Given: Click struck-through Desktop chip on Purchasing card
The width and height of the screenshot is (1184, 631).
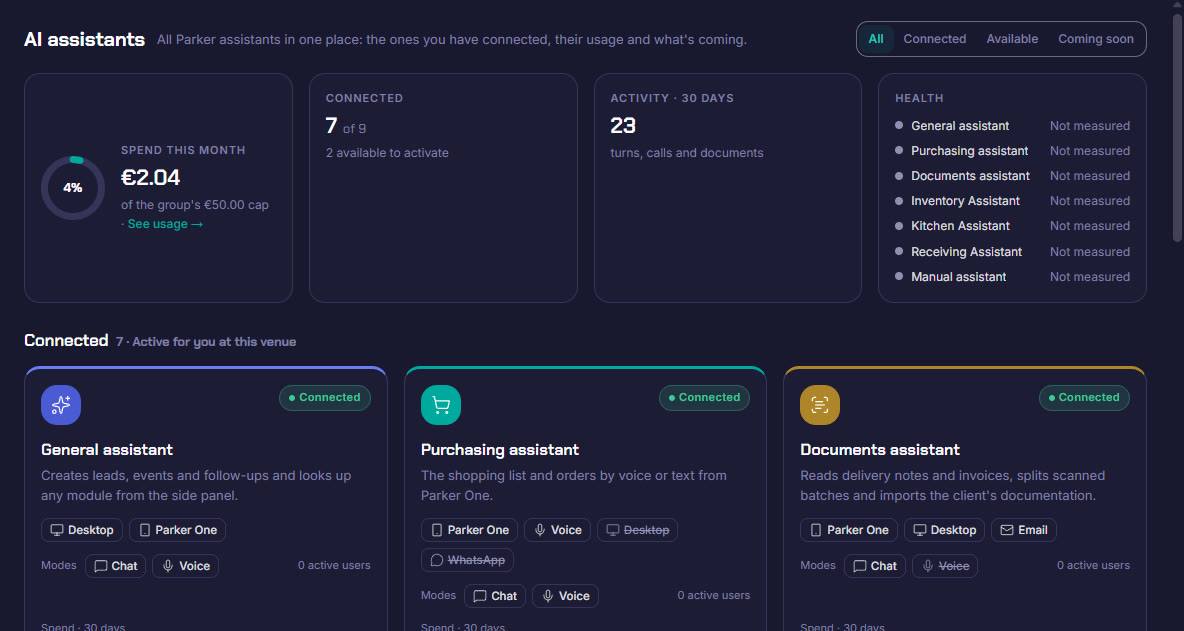Looking at the screenshot, I should 637,530.
